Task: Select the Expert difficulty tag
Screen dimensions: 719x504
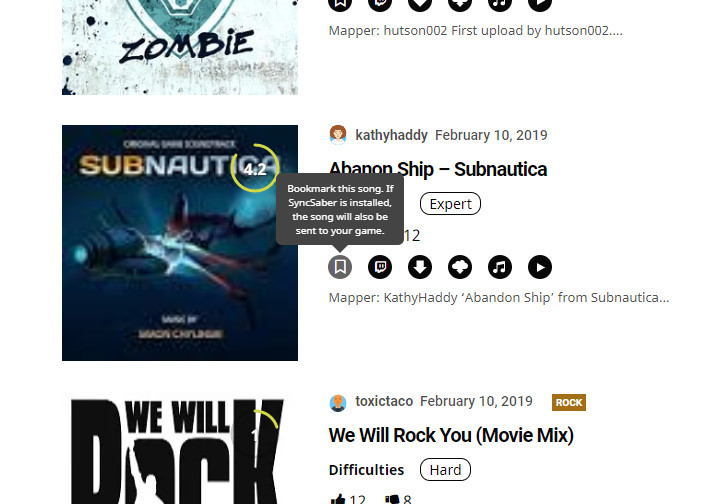Action: [x=450, y=204]
